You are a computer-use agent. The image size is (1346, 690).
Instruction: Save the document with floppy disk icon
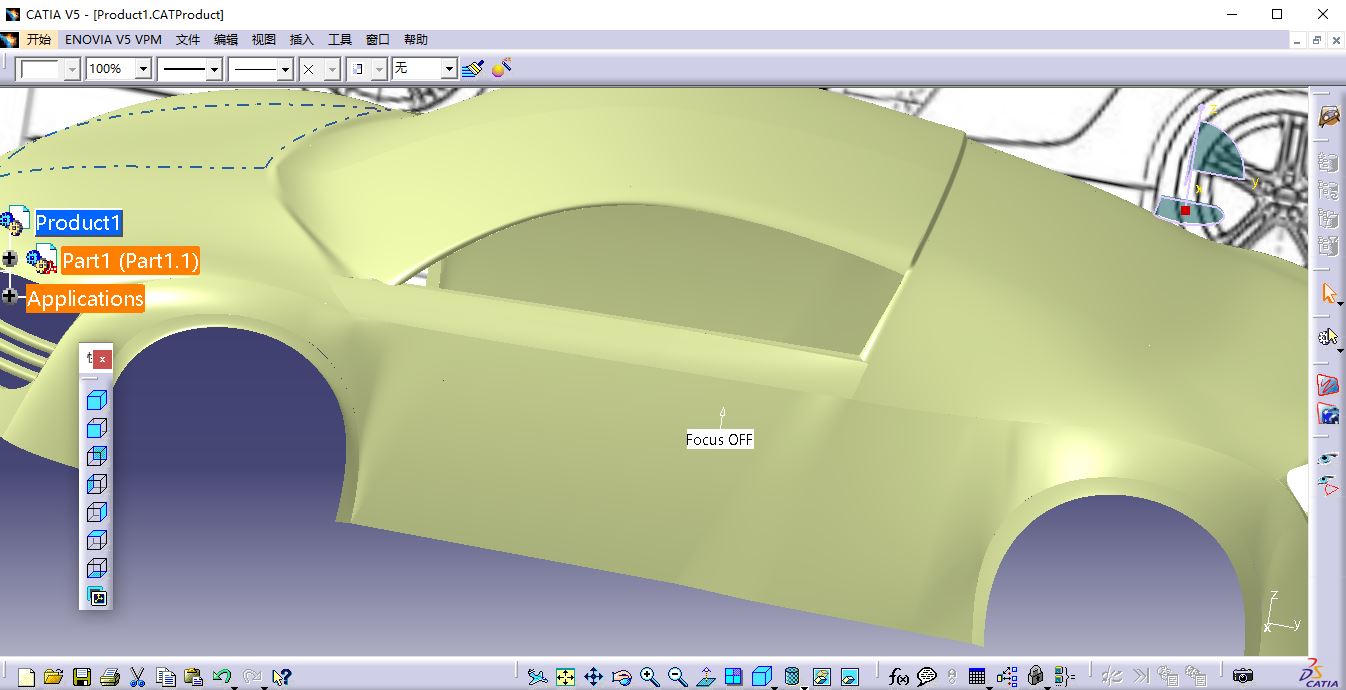click(82, 677)
